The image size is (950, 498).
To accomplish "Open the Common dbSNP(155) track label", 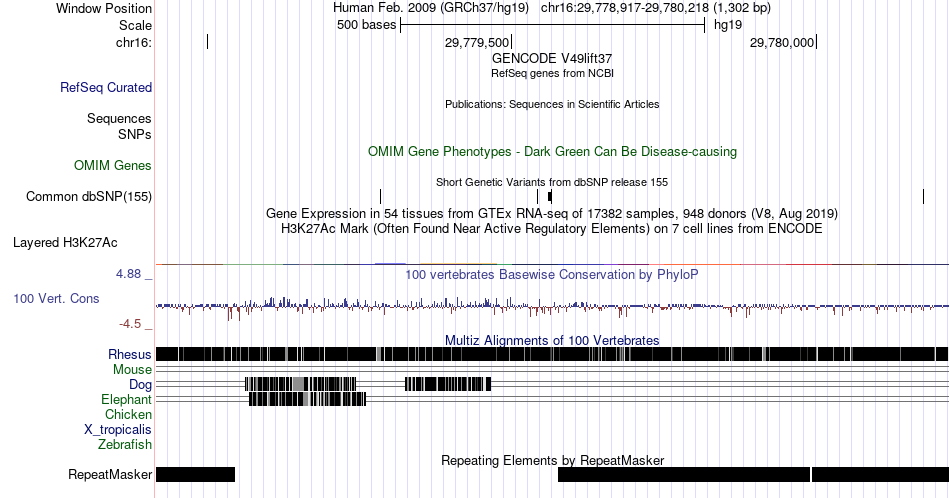I will coord(88,196).
